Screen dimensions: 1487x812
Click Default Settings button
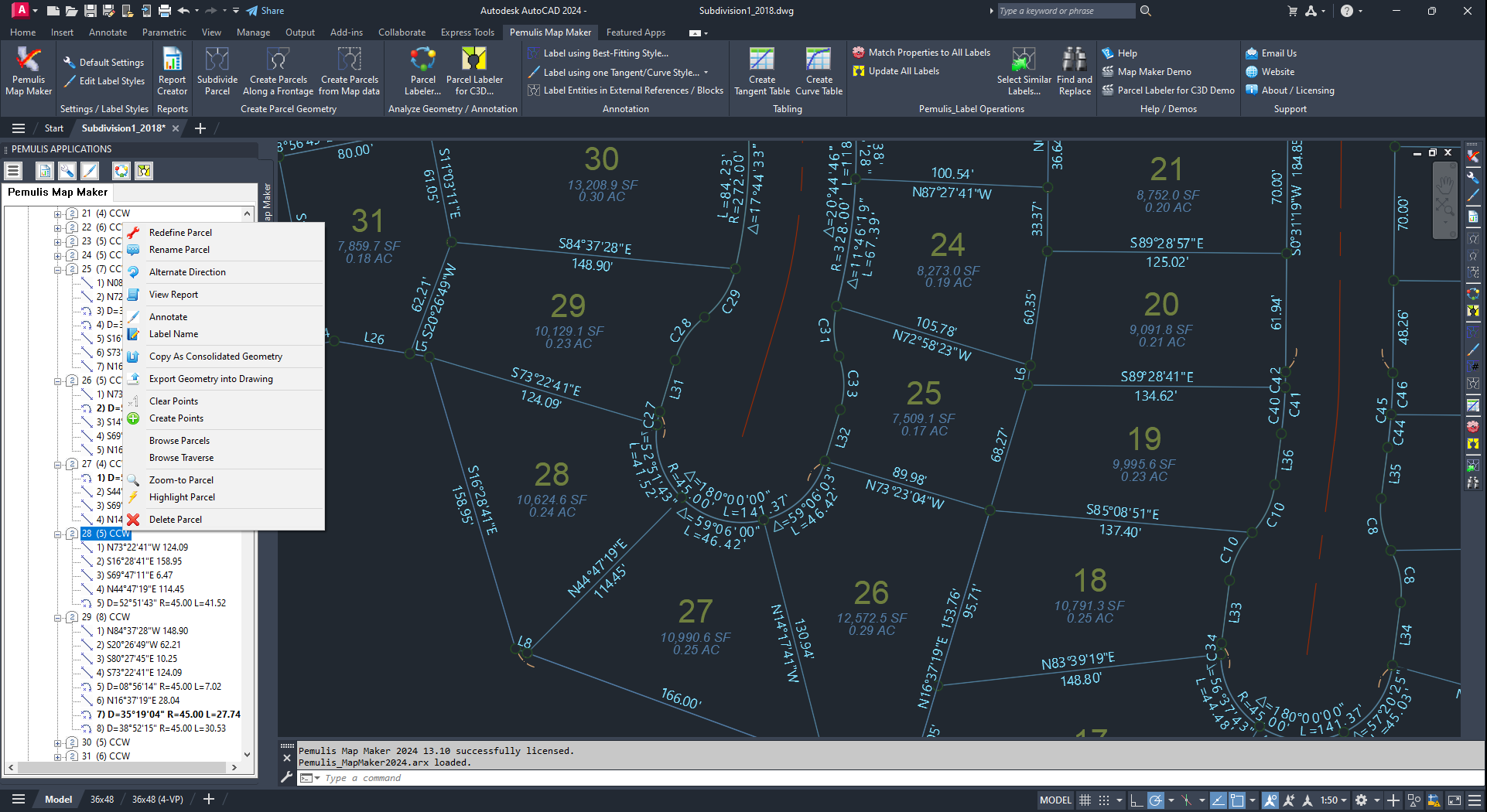click(104, 63)
